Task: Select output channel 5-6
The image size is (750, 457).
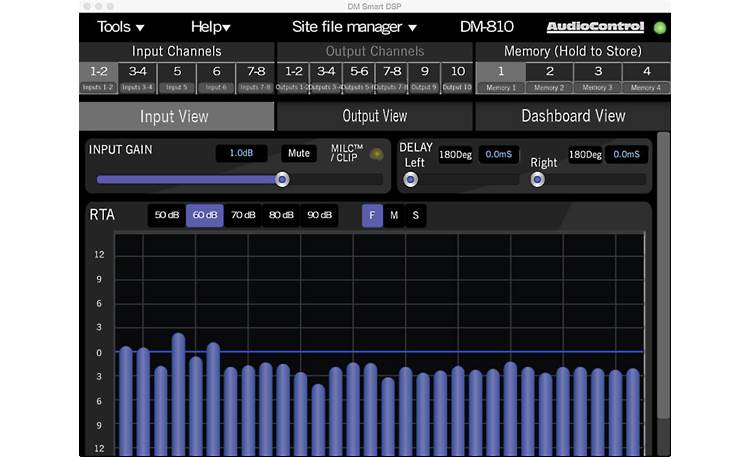Action: [359, 78]
